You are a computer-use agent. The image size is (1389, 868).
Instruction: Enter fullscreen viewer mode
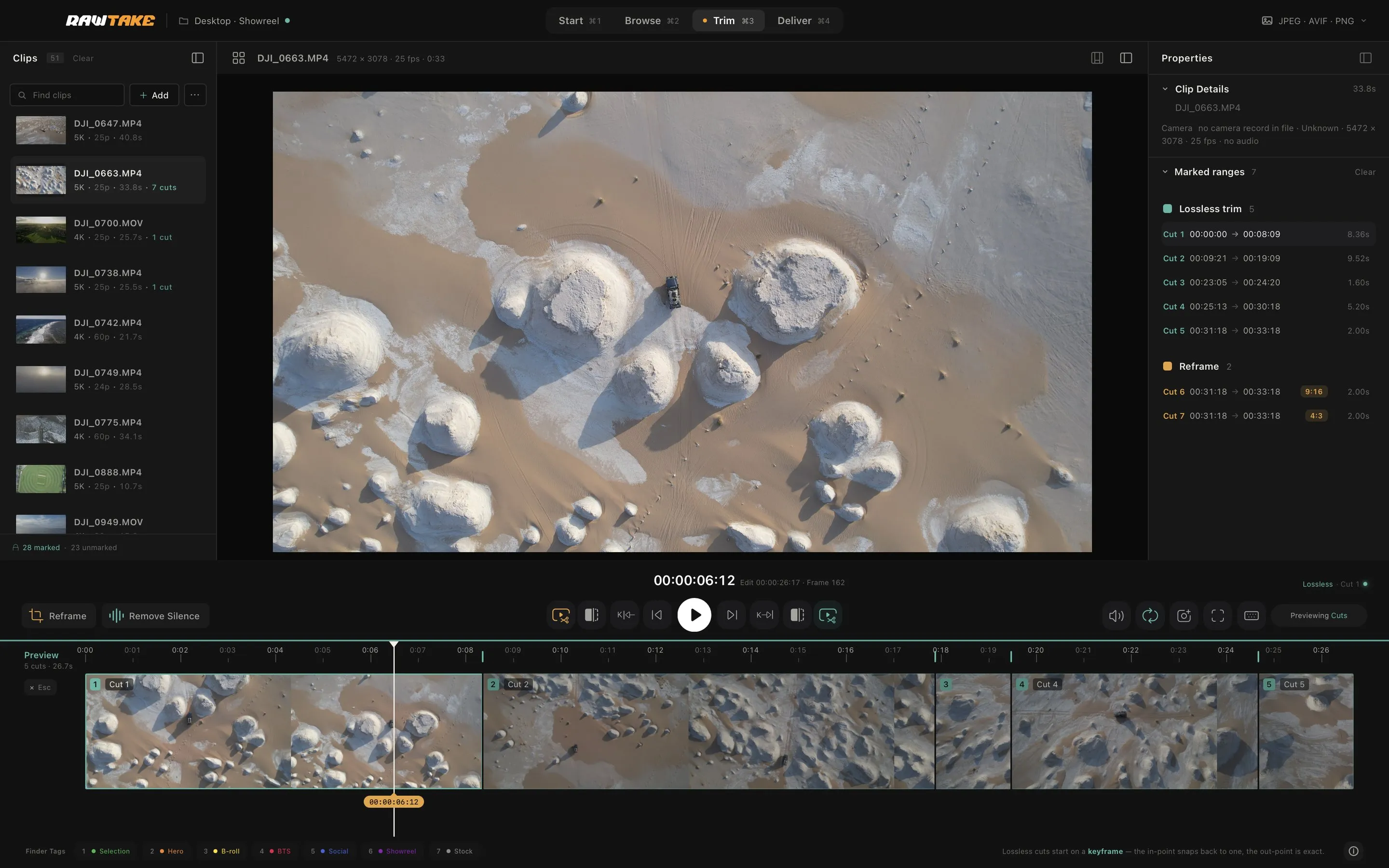(x=1218, y=616)
